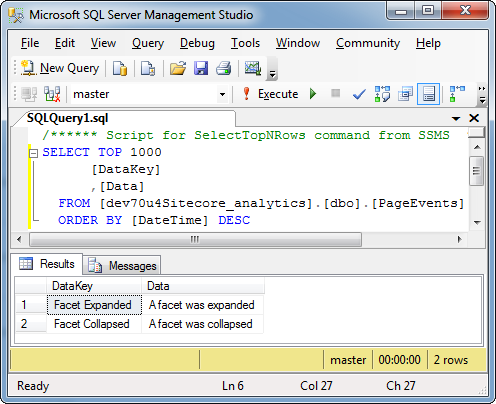Collapse the SELECT statement outline box
Image resolution: width=496 pixels, height=404 pixels.
33,153
